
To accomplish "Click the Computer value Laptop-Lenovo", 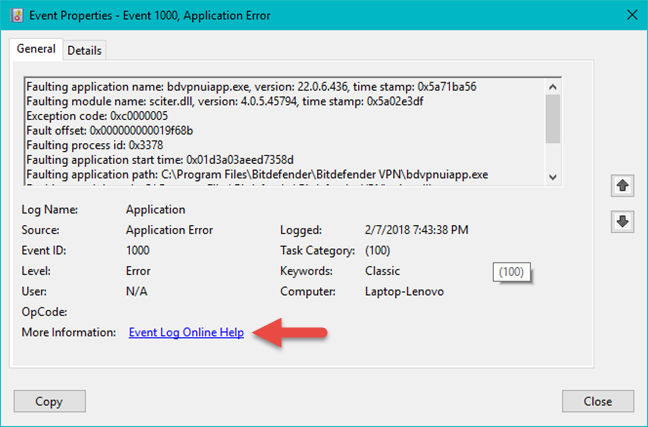I will [x=404, y=291].
